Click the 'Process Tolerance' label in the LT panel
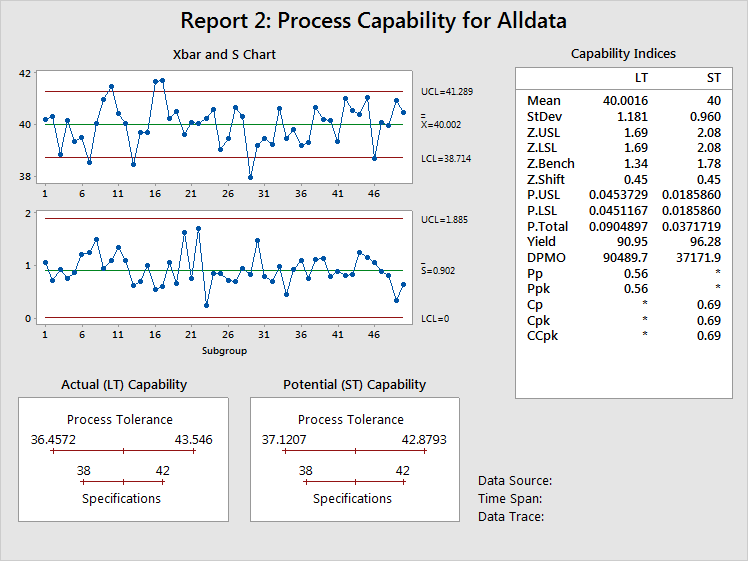 pyautogui.click(x=120, y=419)
